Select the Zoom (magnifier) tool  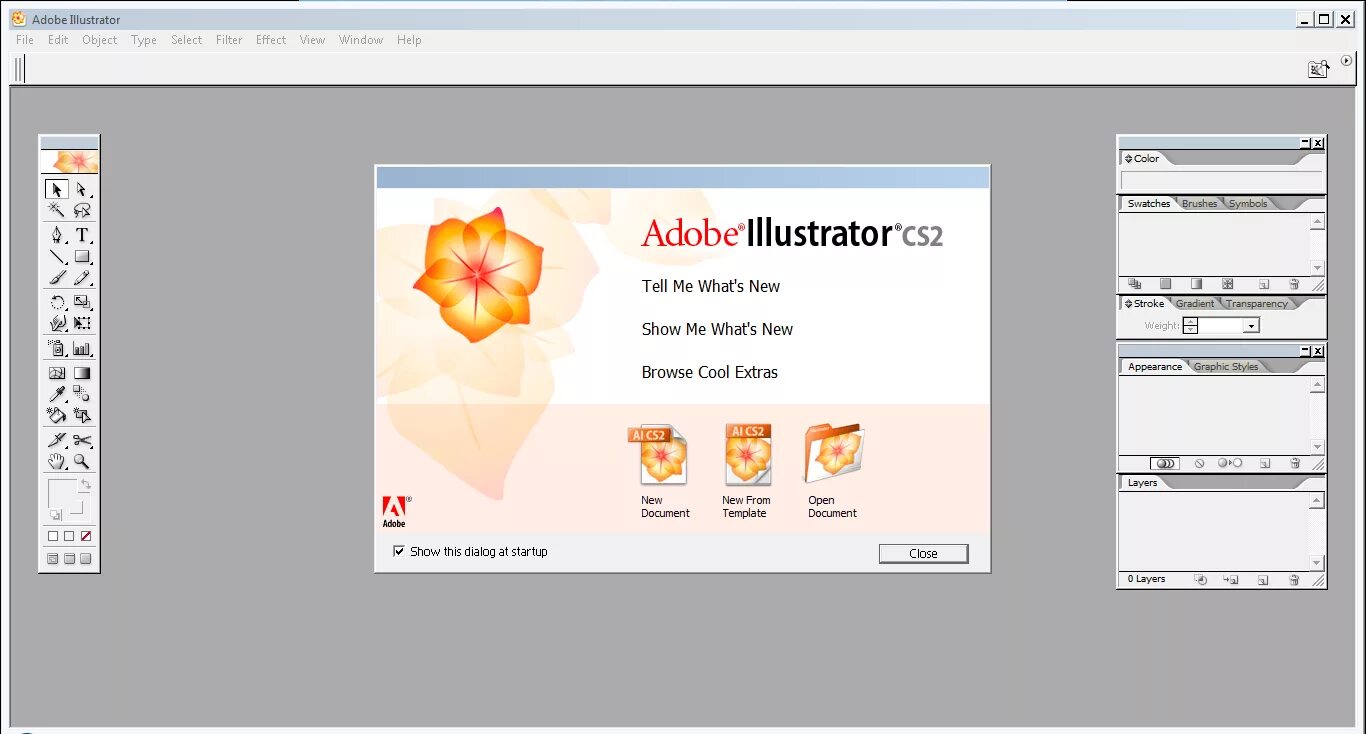point(82,461)
